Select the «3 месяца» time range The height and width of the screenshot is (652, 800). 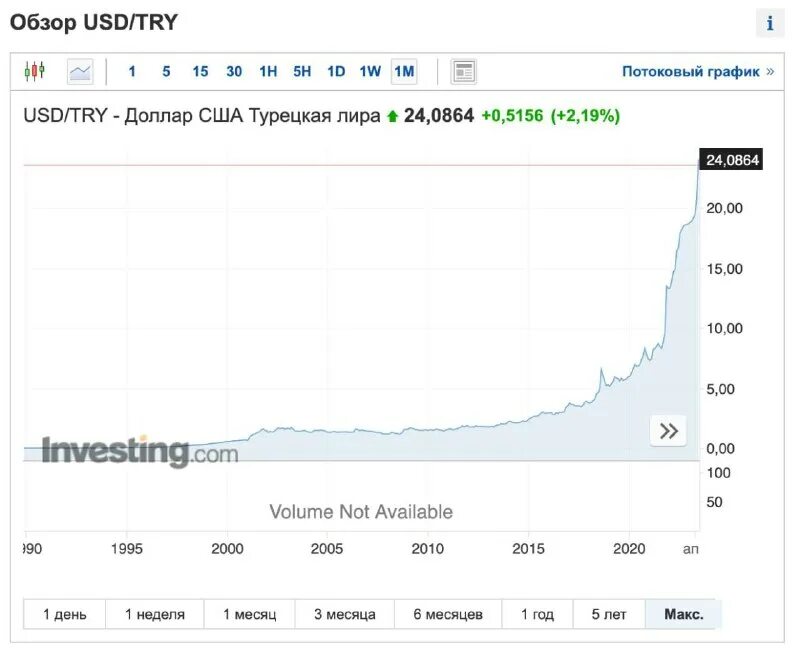click(344, 614)
